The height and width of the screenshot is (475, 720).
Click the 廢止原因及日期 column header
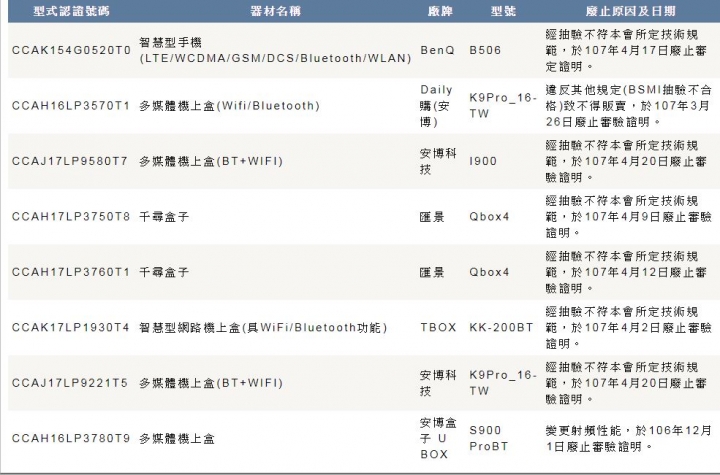click(630, 11)
